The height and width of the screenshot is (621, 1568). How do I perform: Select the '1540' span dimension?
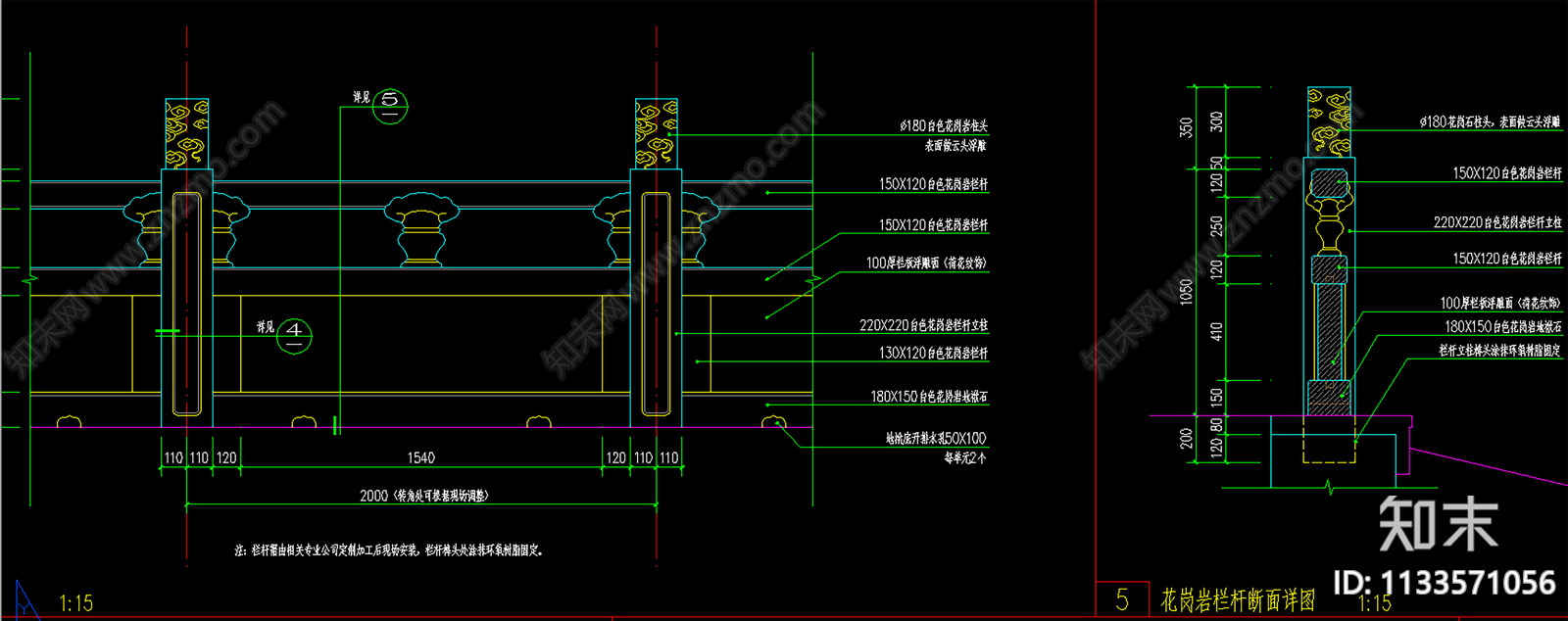(x=420, y=457)
